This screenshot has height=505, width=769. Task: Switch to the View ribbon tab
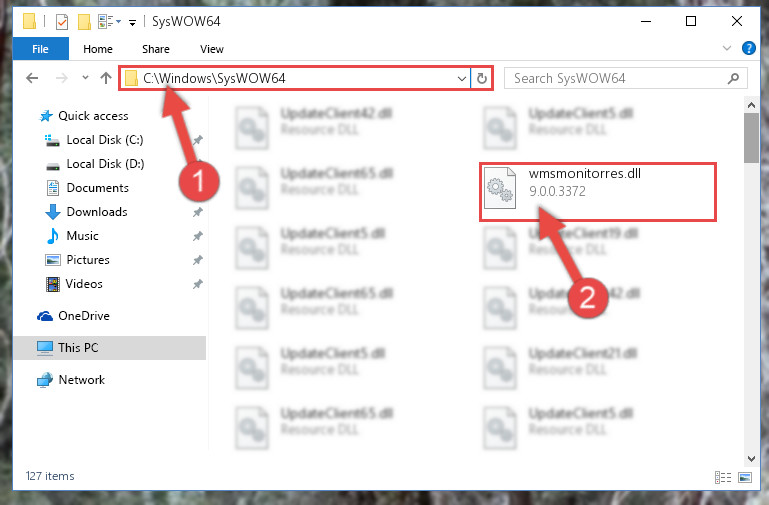(x=212, y=49)
